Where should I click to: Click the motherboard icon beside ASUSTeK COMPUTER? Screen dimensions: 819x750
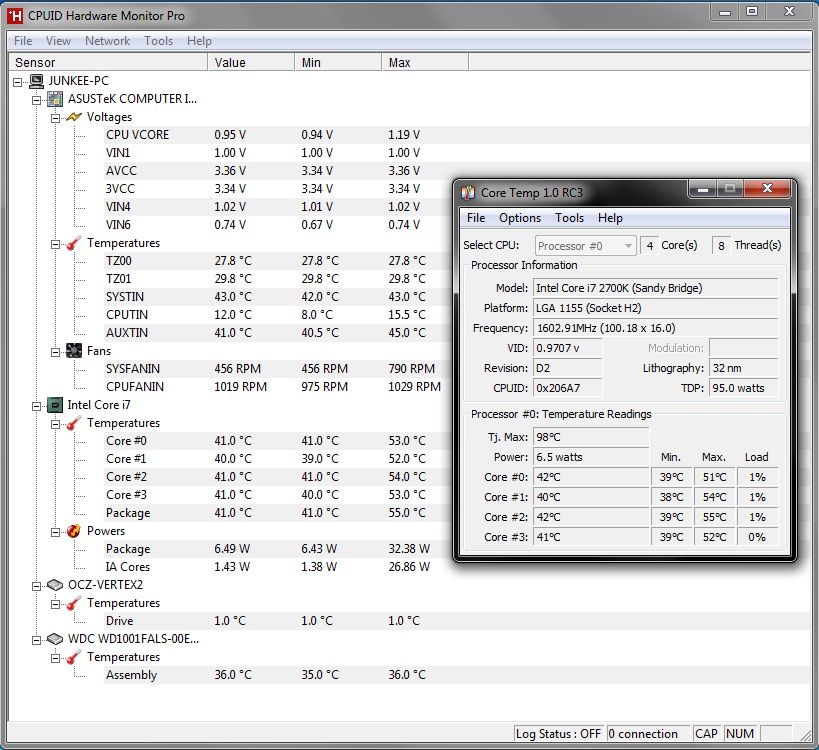pyautogui.click(x=55, y=99)
